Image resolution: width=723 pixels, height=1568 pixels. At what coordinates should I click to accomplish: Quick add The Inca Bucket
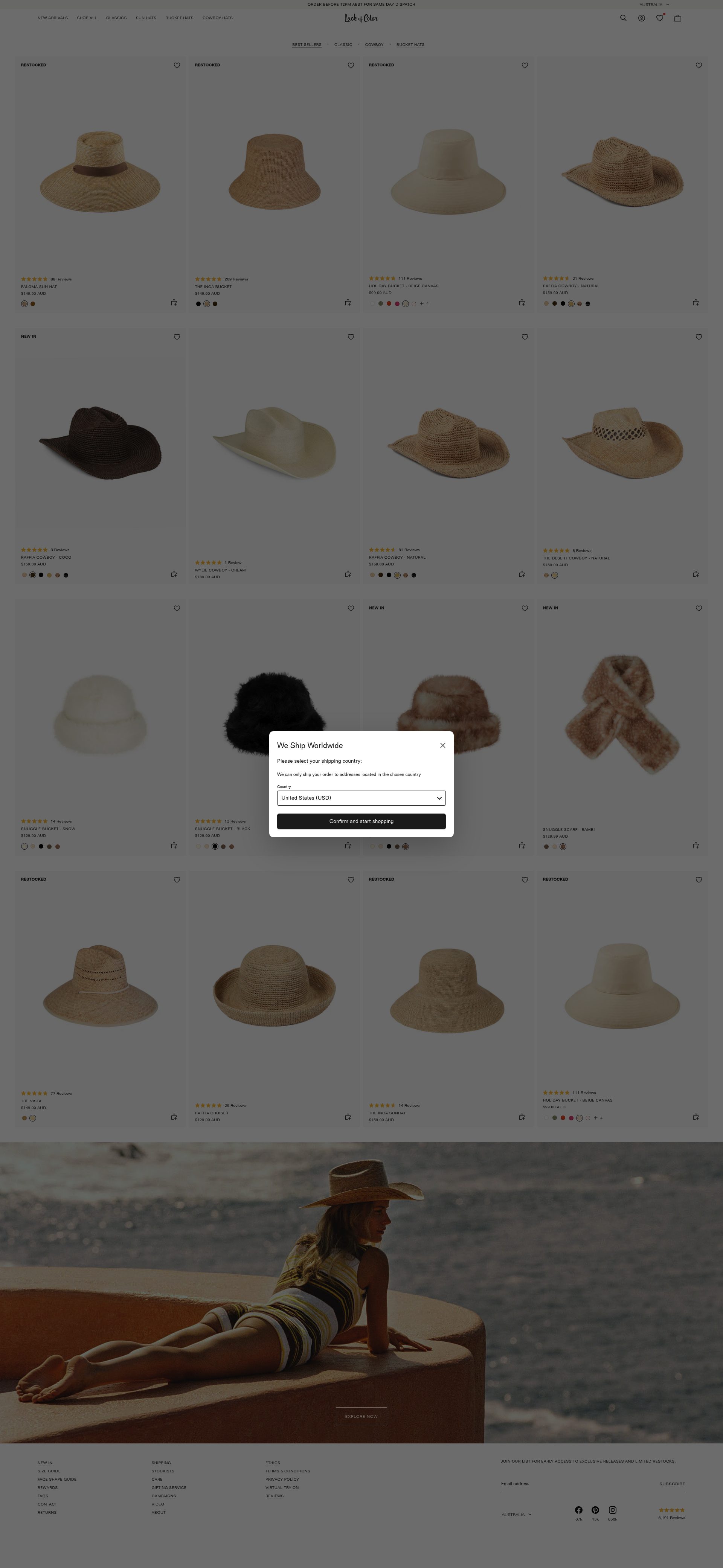coord(348,303)
